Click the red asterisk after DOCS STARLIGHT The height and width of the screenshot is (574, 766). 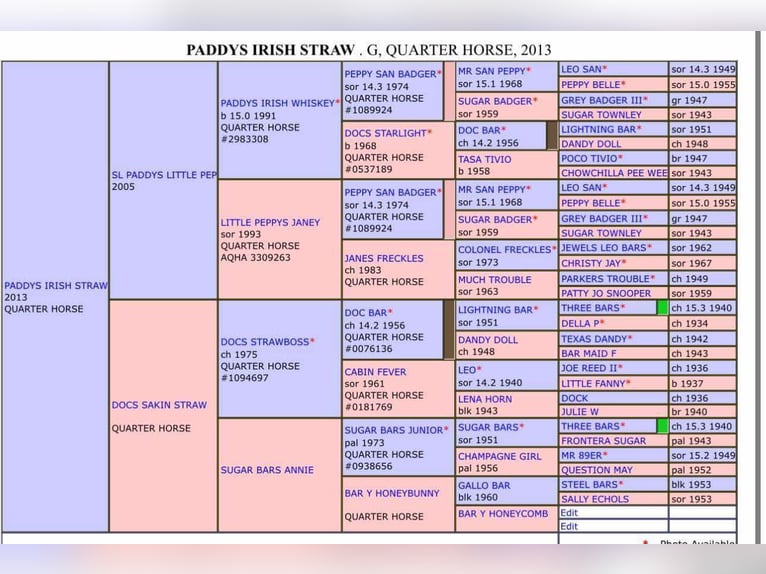(x=430, y=133)
